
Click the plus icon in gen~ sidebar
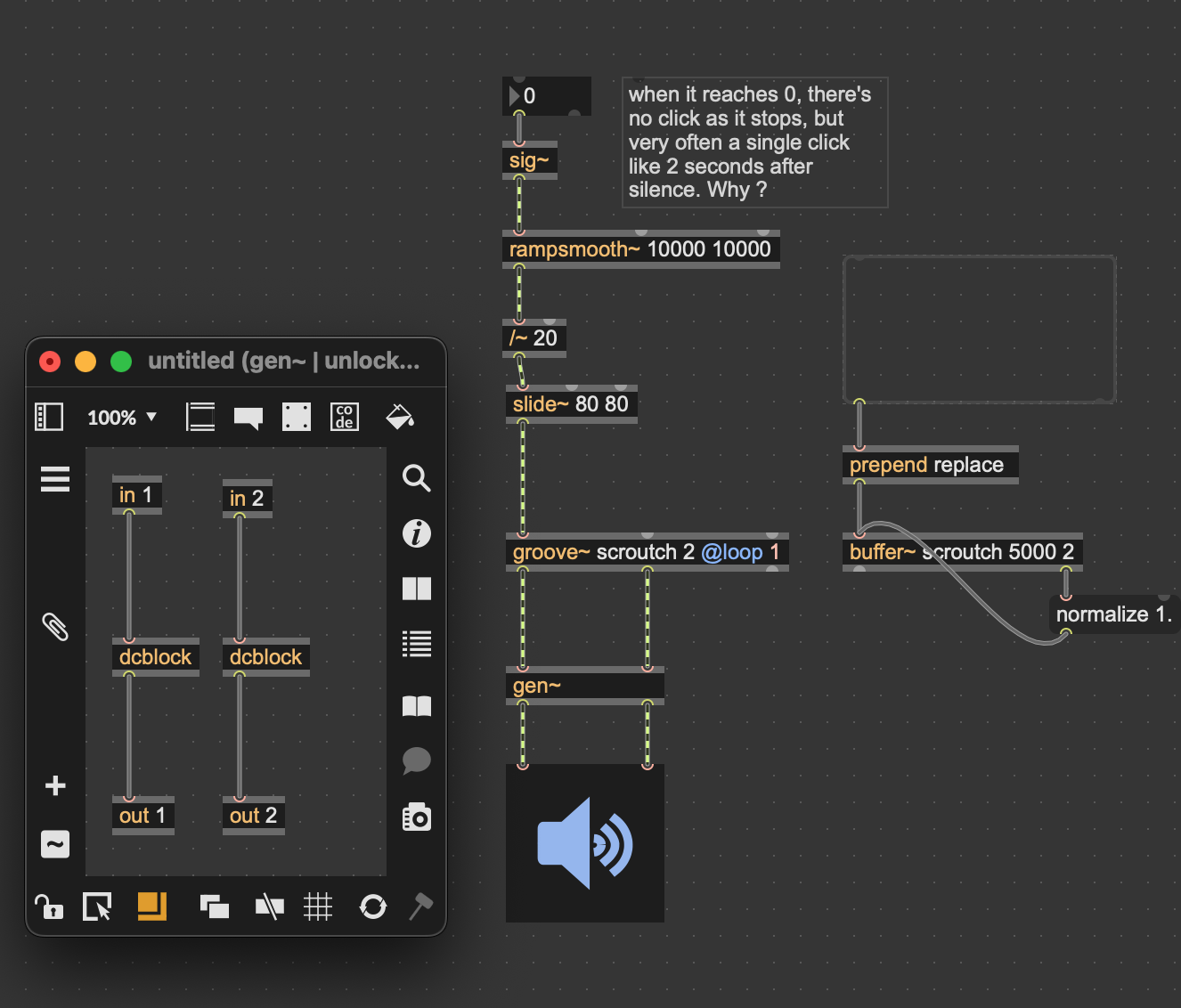[55, 785]
